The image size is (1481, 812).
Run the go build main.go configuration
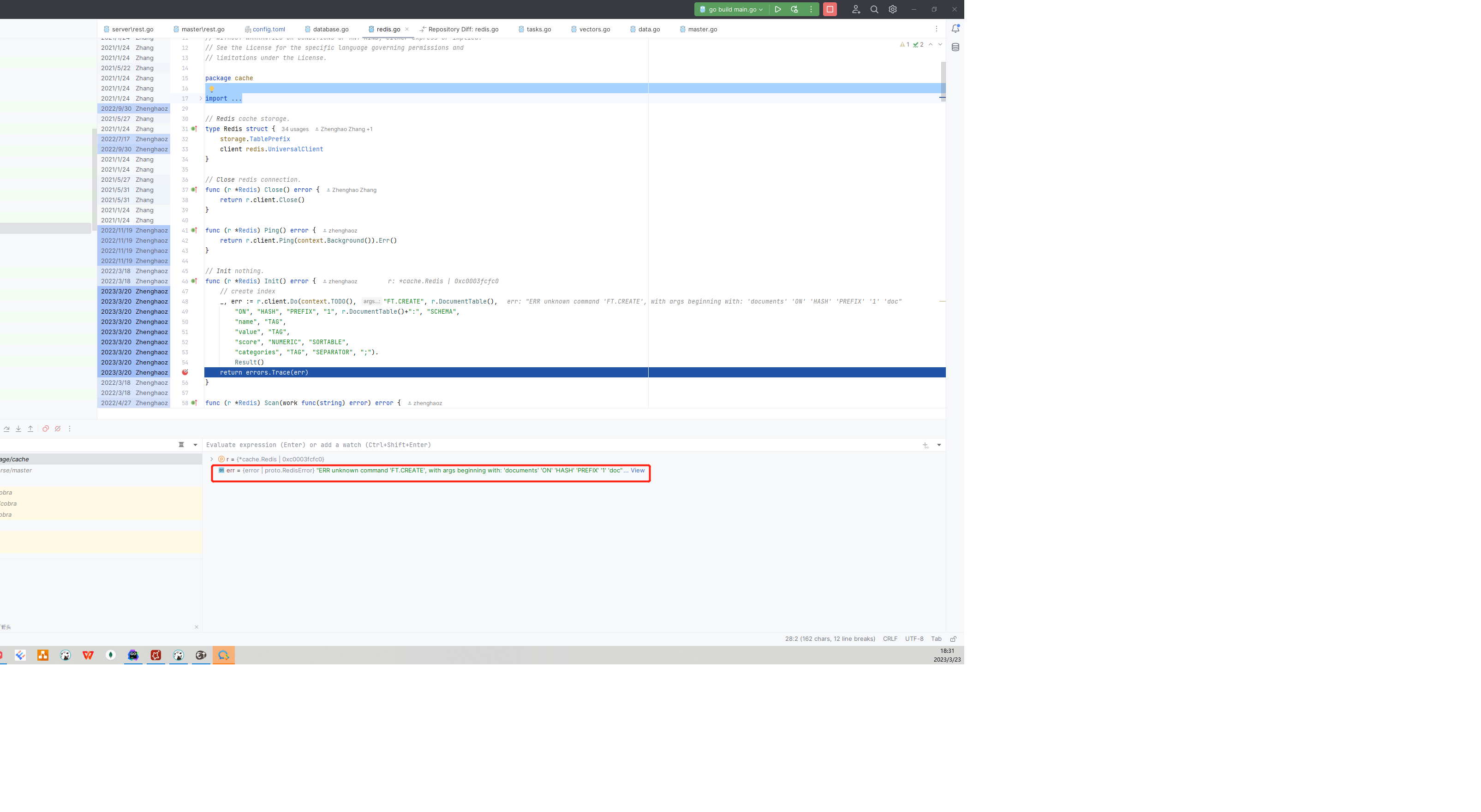tap(778, 9)
